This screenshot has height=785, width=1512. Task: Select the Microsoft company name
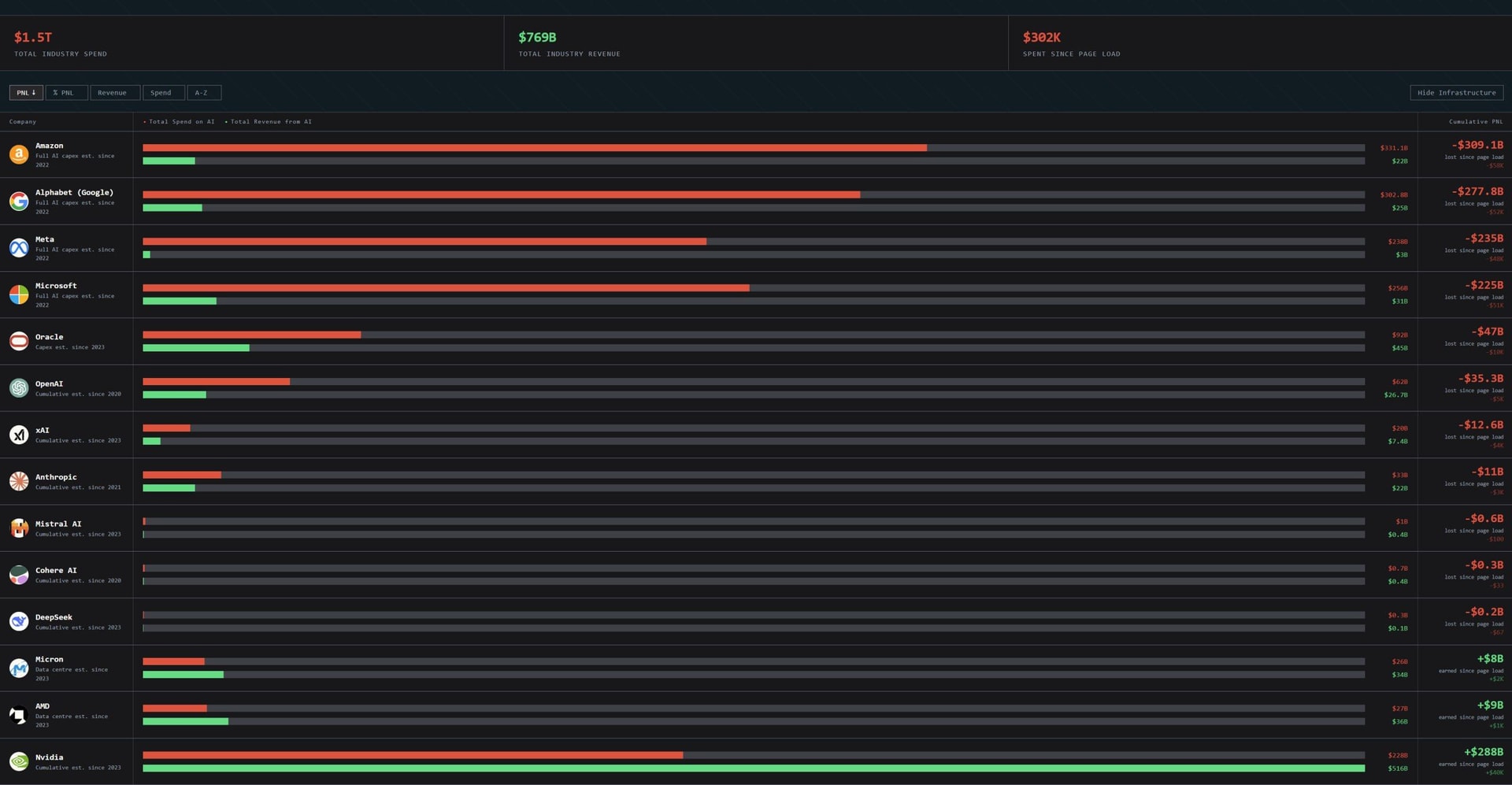tap(56, 286)
